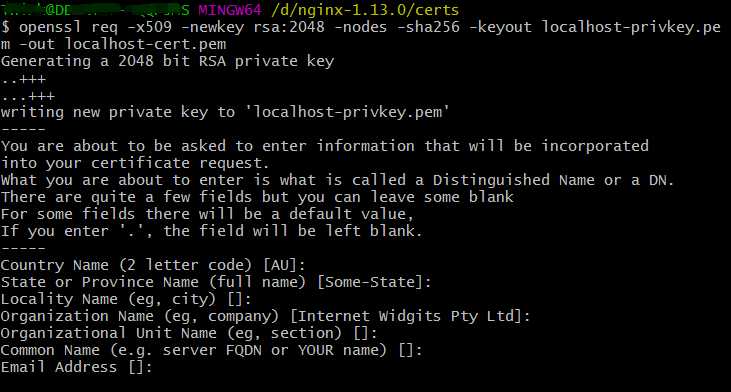Click the 'For some fields there will be' line
The height and width of the screenshot is (392, 731).
[x=207, y=214]
